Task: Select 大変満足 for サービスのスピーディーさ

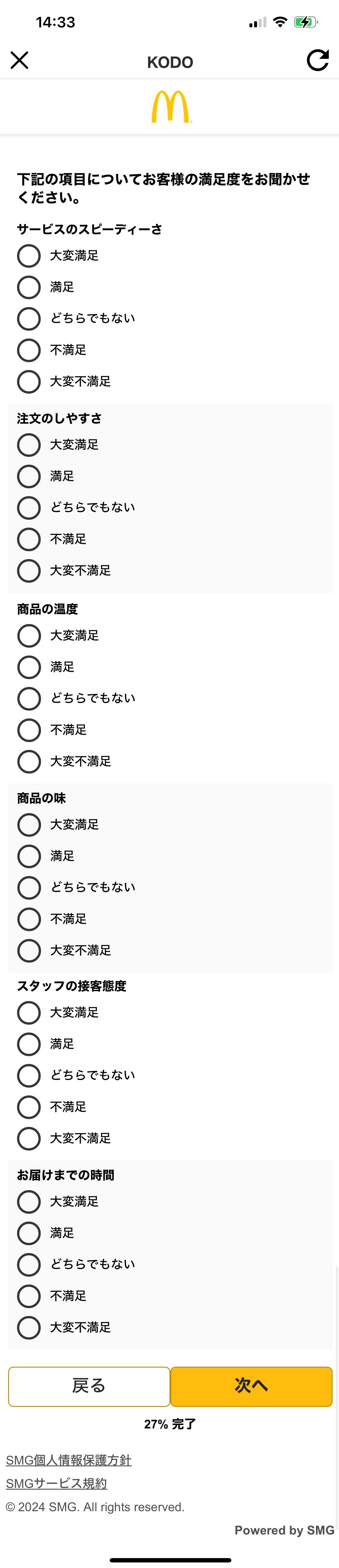Action: pyautogui.click(x=29, y=256)
